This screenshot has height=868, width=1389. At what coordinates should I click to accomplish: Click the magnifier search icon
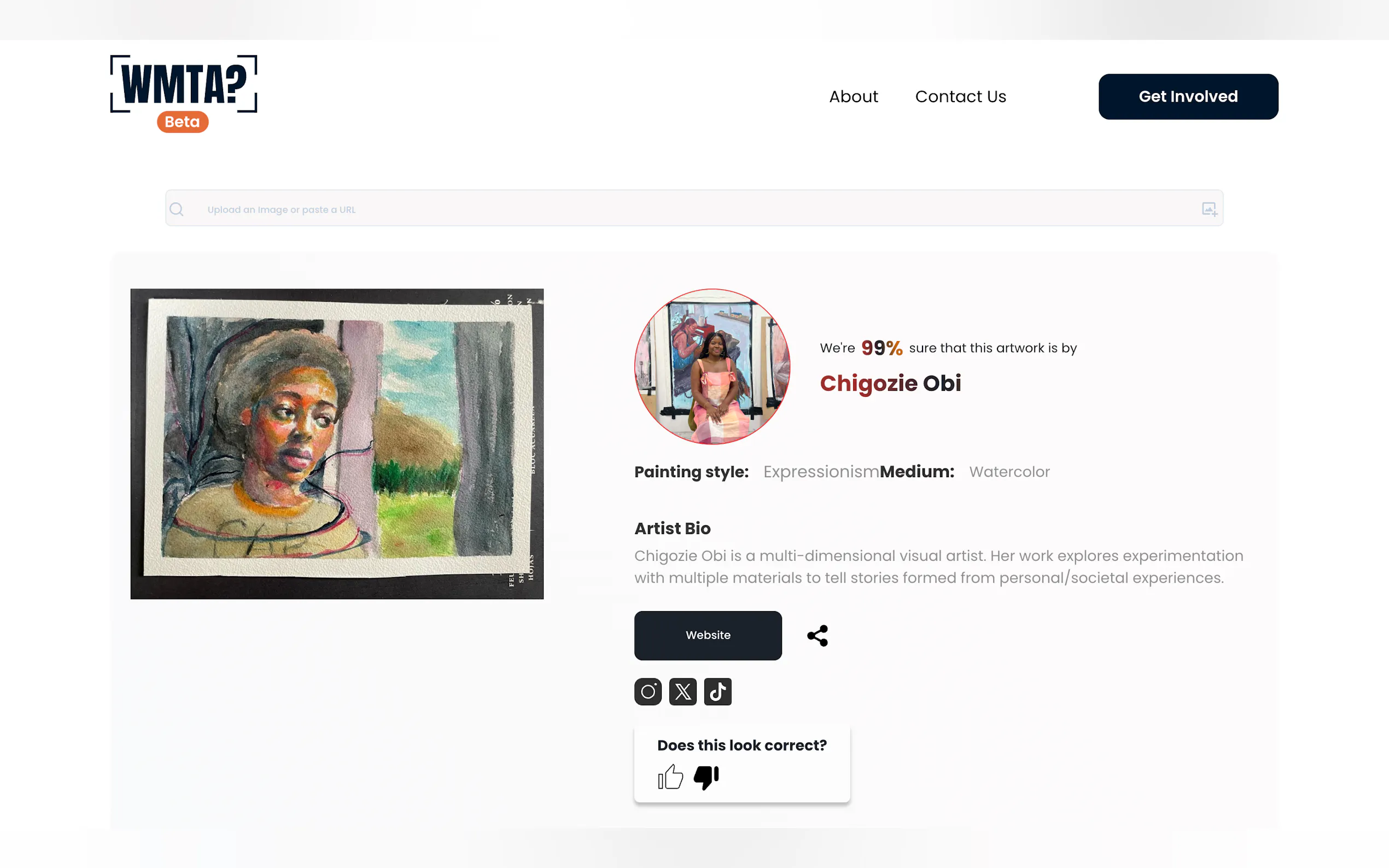click(177, 209)
